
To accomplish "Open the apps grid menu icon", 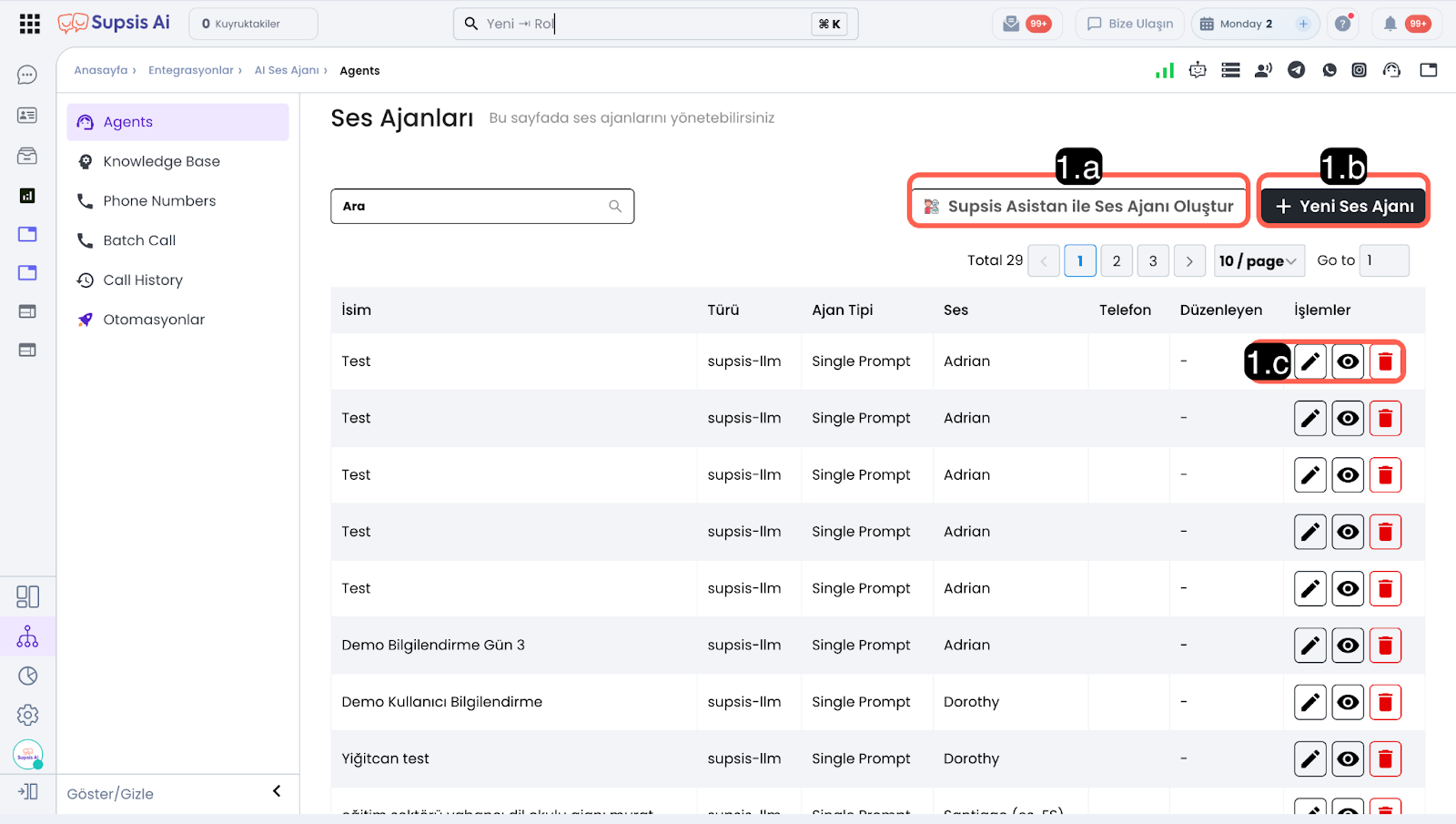I will [29, 24].
